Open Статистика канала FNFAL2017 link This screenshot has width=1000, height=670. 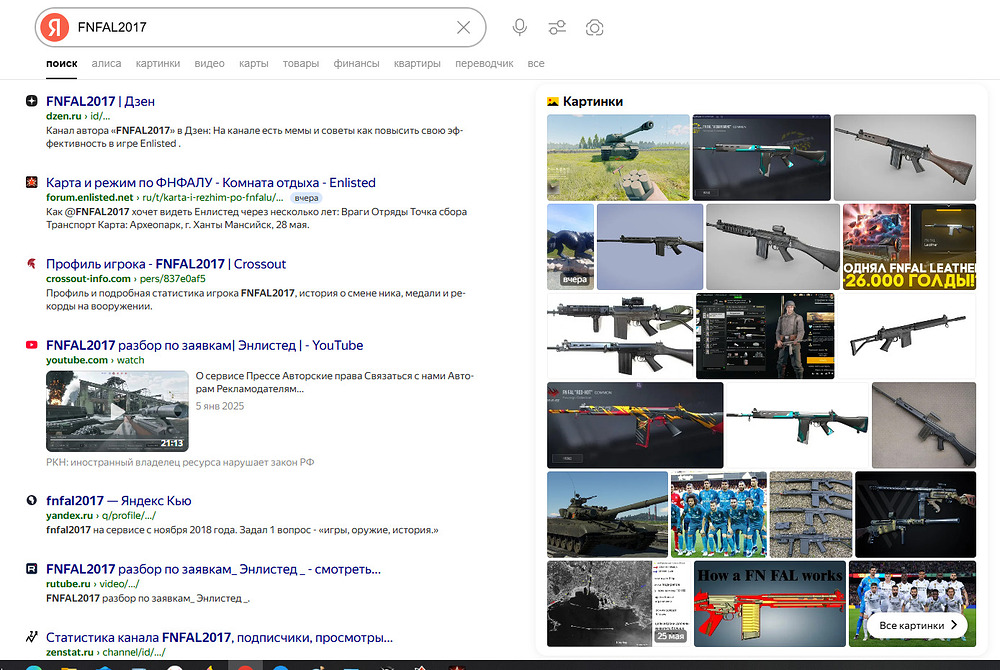click(x=219, y=637)
